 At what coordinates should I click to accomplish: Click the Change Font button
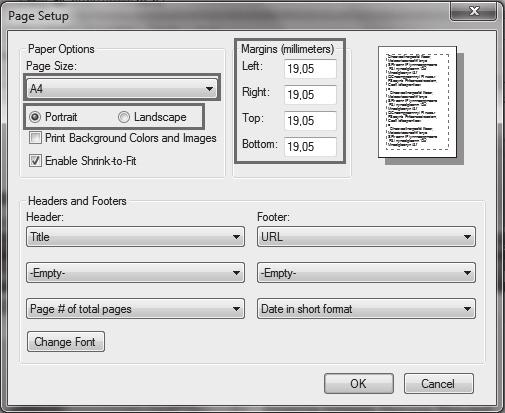click(x=66, y=342)
